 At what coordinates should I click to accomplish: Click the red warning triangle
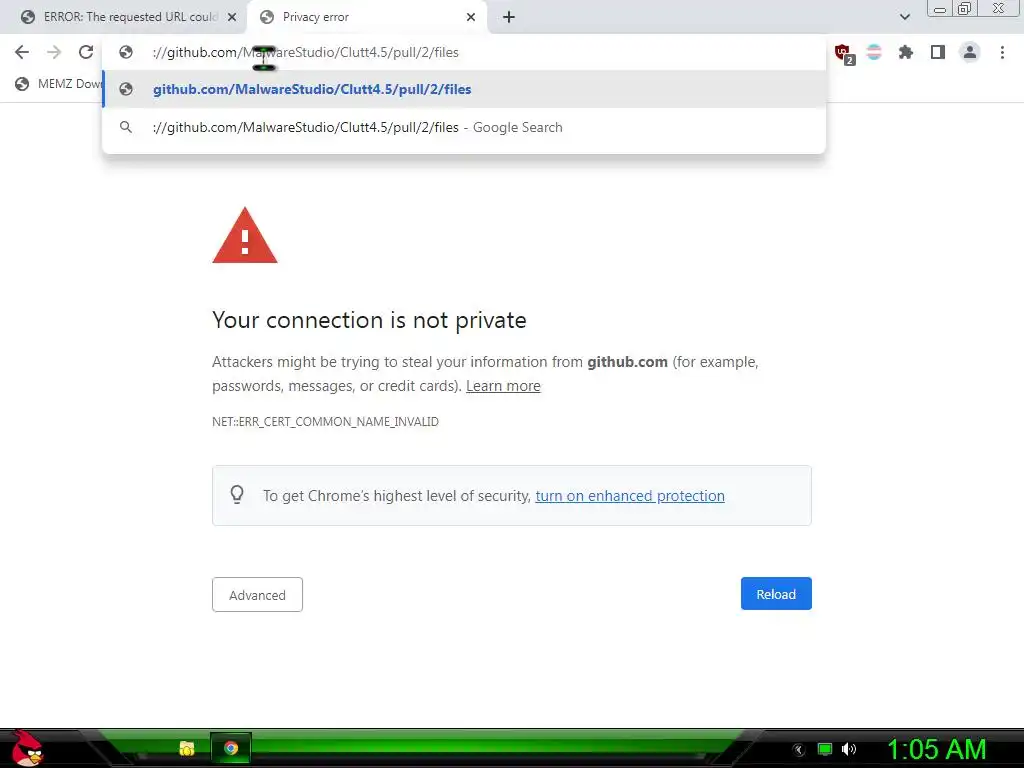tap(245, 236)
